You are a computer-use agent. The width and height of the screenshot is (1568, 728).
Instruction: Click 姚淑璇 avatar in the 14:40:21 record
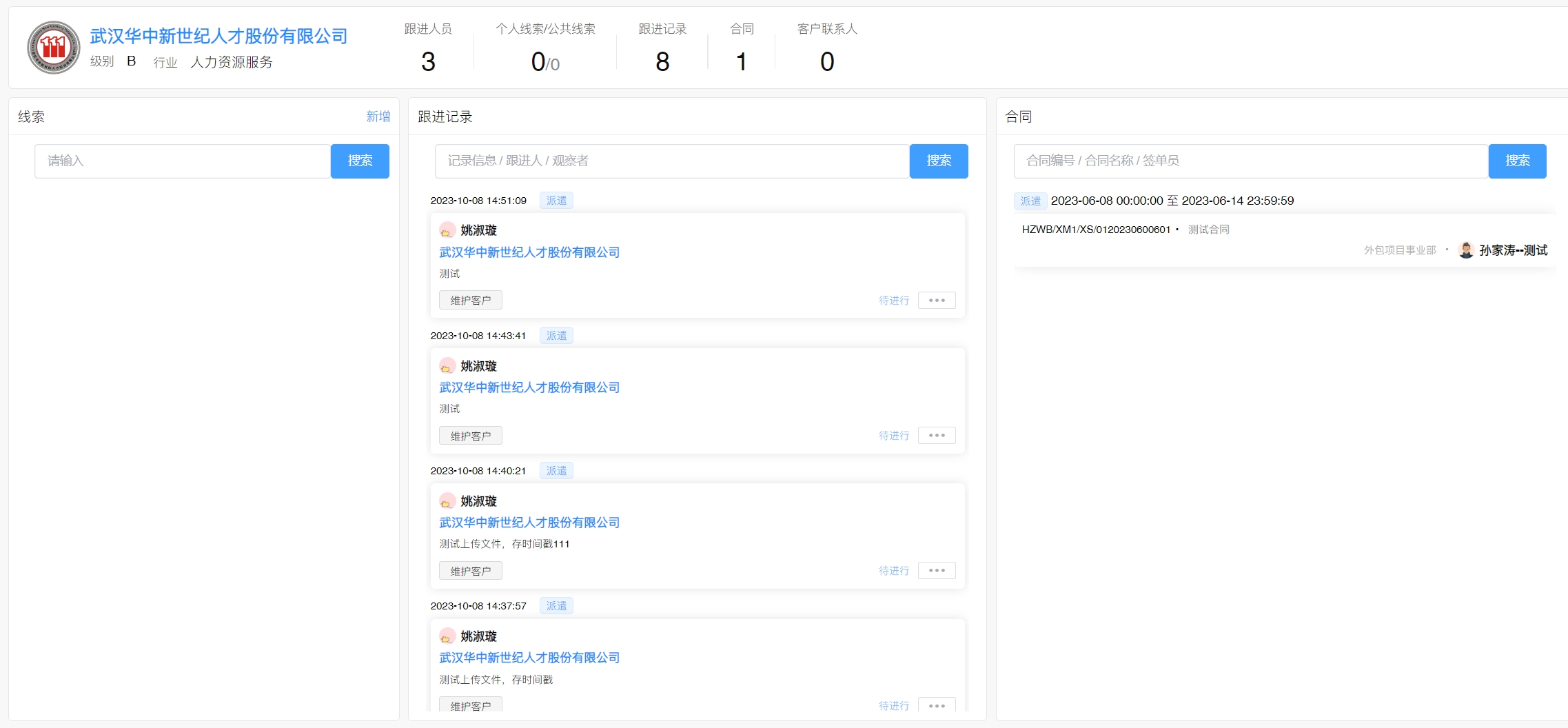447,501
